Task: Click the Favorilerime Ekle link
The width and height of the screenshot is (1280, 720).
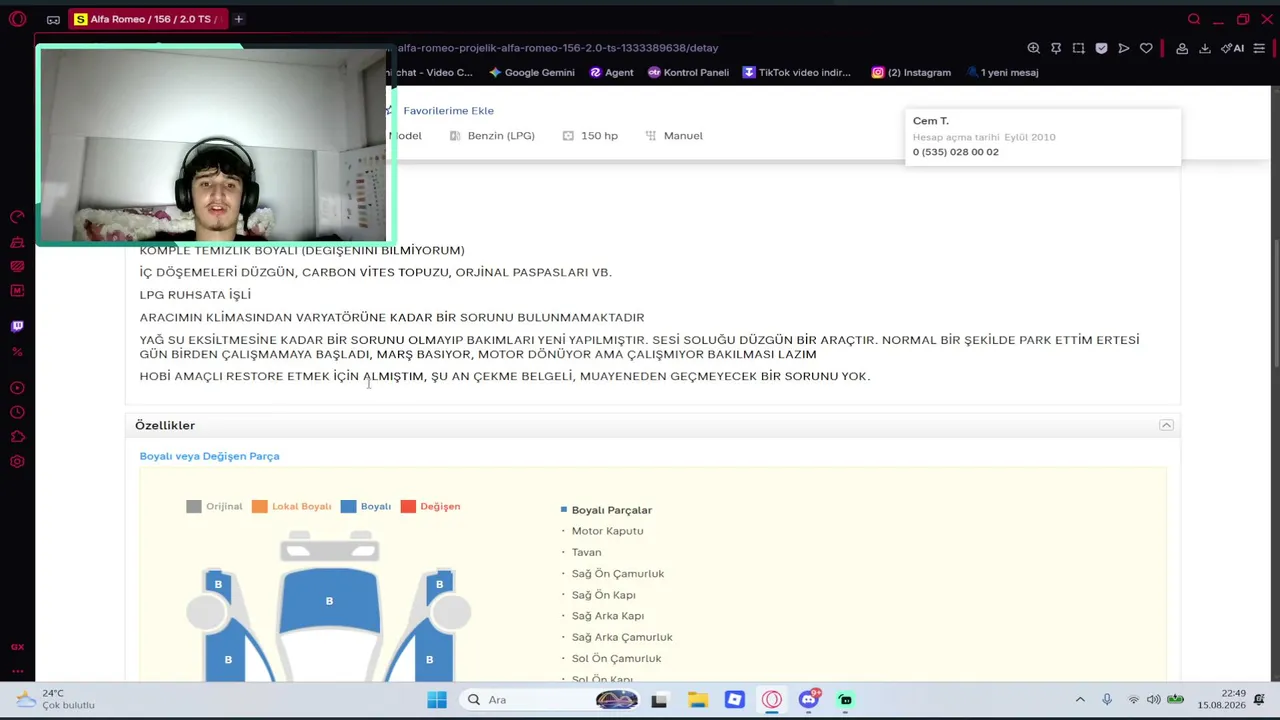Action: pyautogui.click(x=448, y=110)
